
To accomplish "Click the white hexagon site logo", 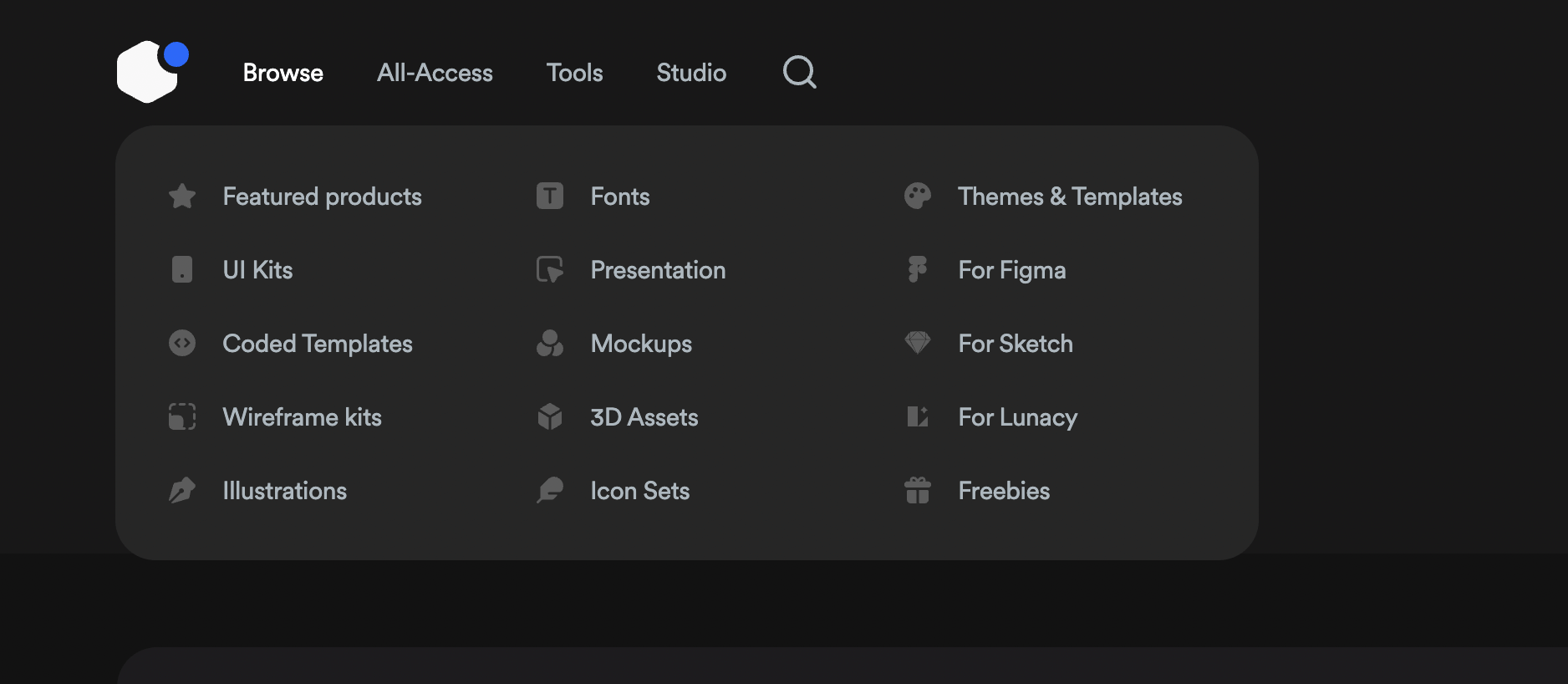I will 148,73.
